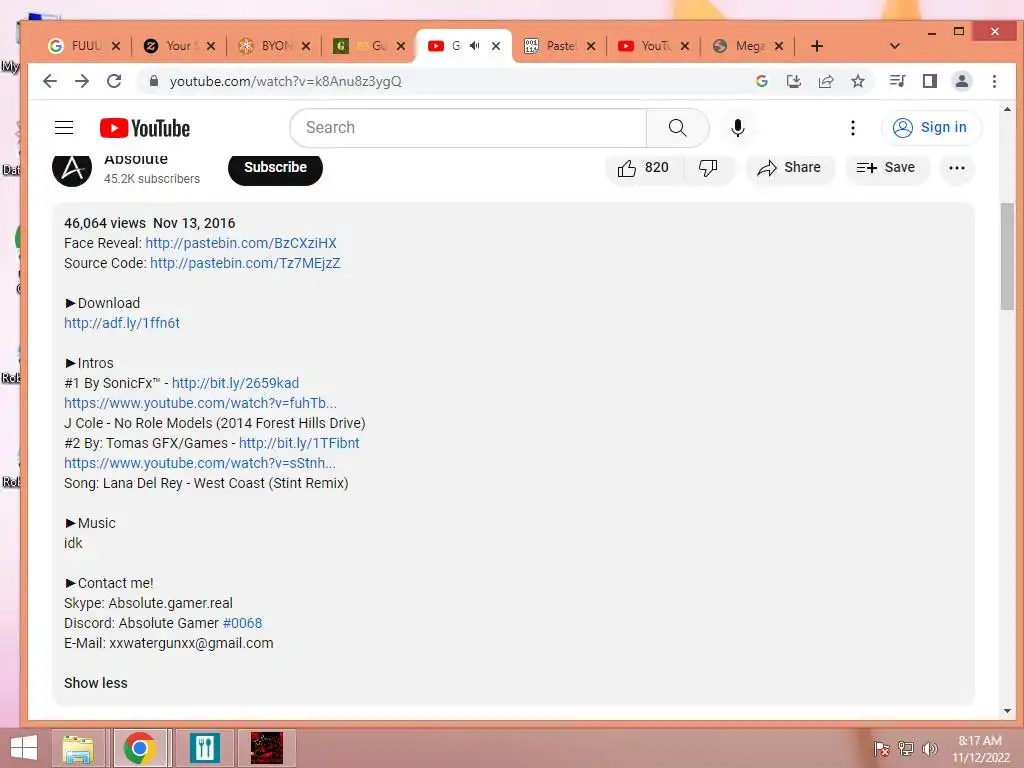Close the Pastebin tab
Screen dimensions: 1024x768
590,46
